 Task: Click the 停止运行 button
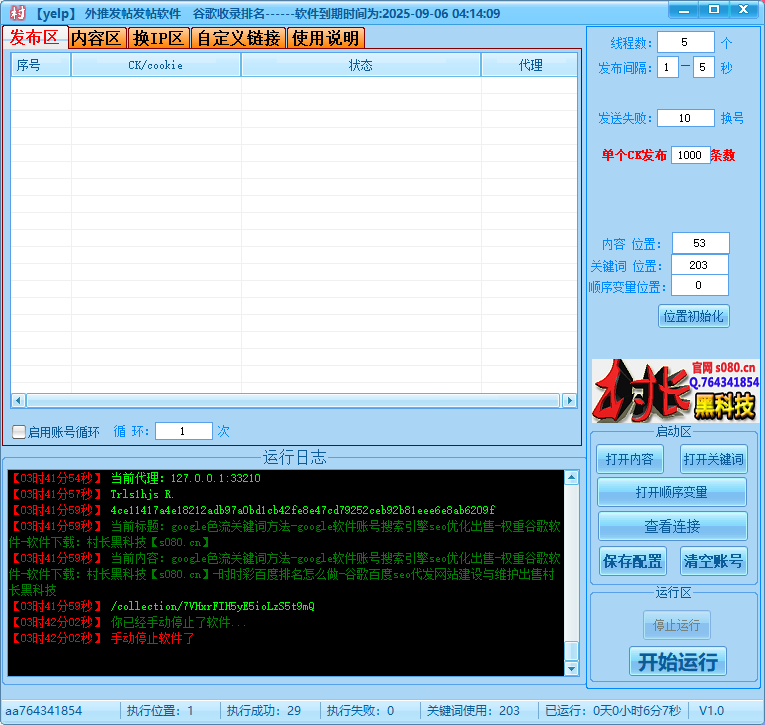[x=677, y=625]
